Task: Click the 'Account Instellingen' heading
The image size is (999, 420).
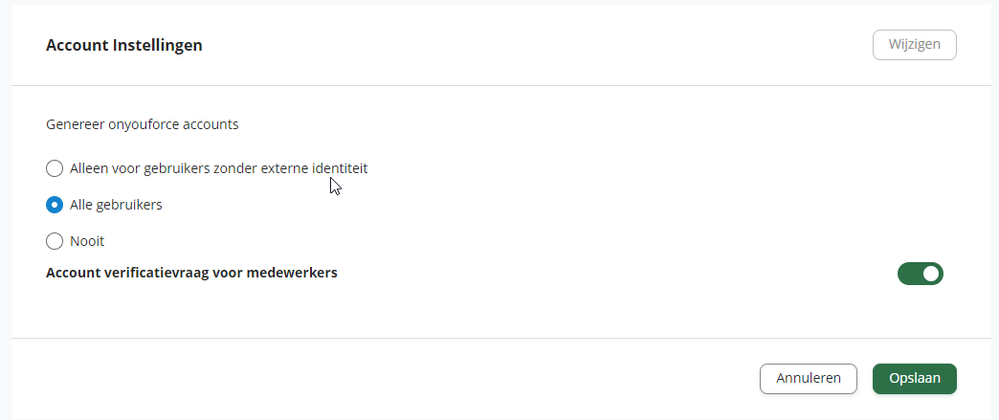Action: coord(124,45)
